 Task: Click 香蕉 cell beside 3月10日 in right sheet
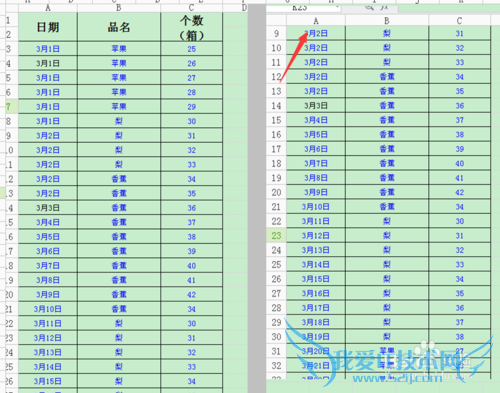[x=387, y=207]
